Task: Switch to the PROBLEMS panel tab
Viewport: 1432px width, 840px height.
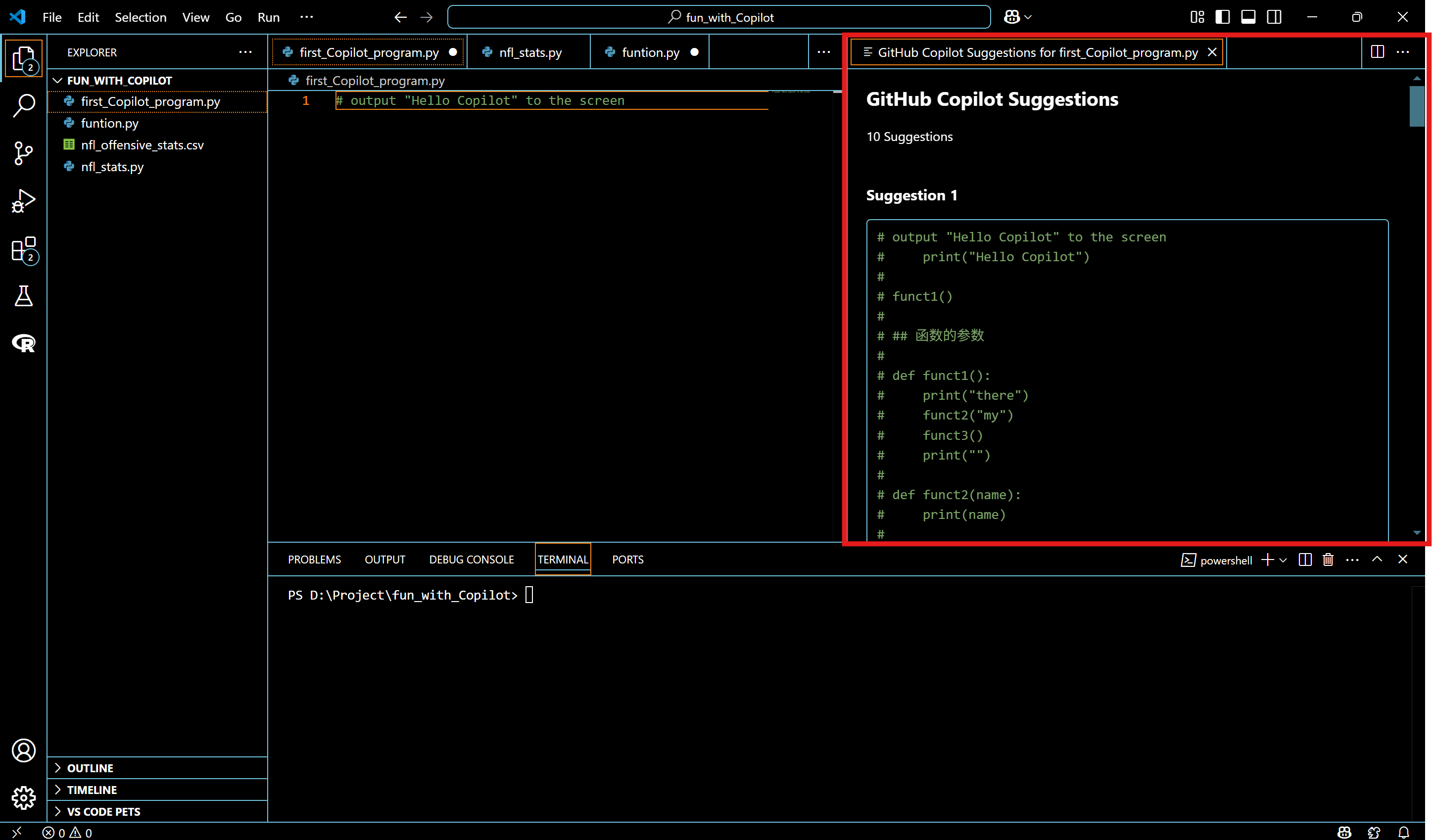Action: coord(314,560)
